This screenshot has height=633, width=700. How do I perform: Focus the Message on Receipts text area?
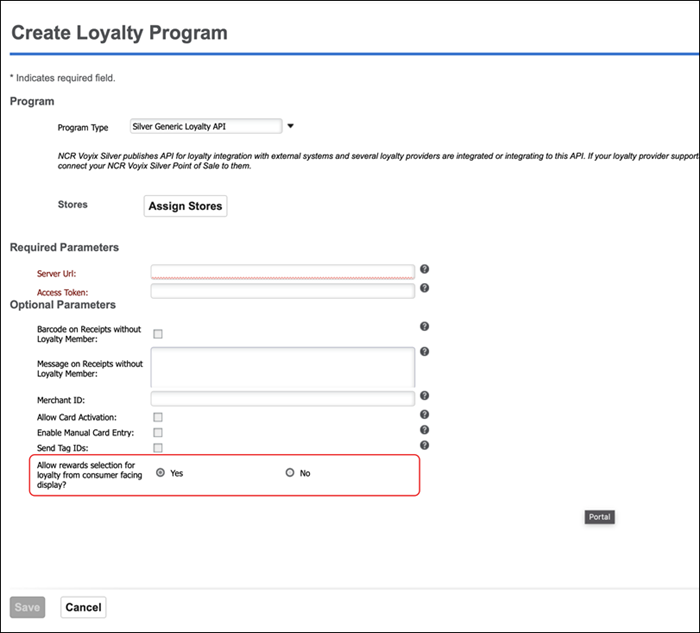pos(282,366)
